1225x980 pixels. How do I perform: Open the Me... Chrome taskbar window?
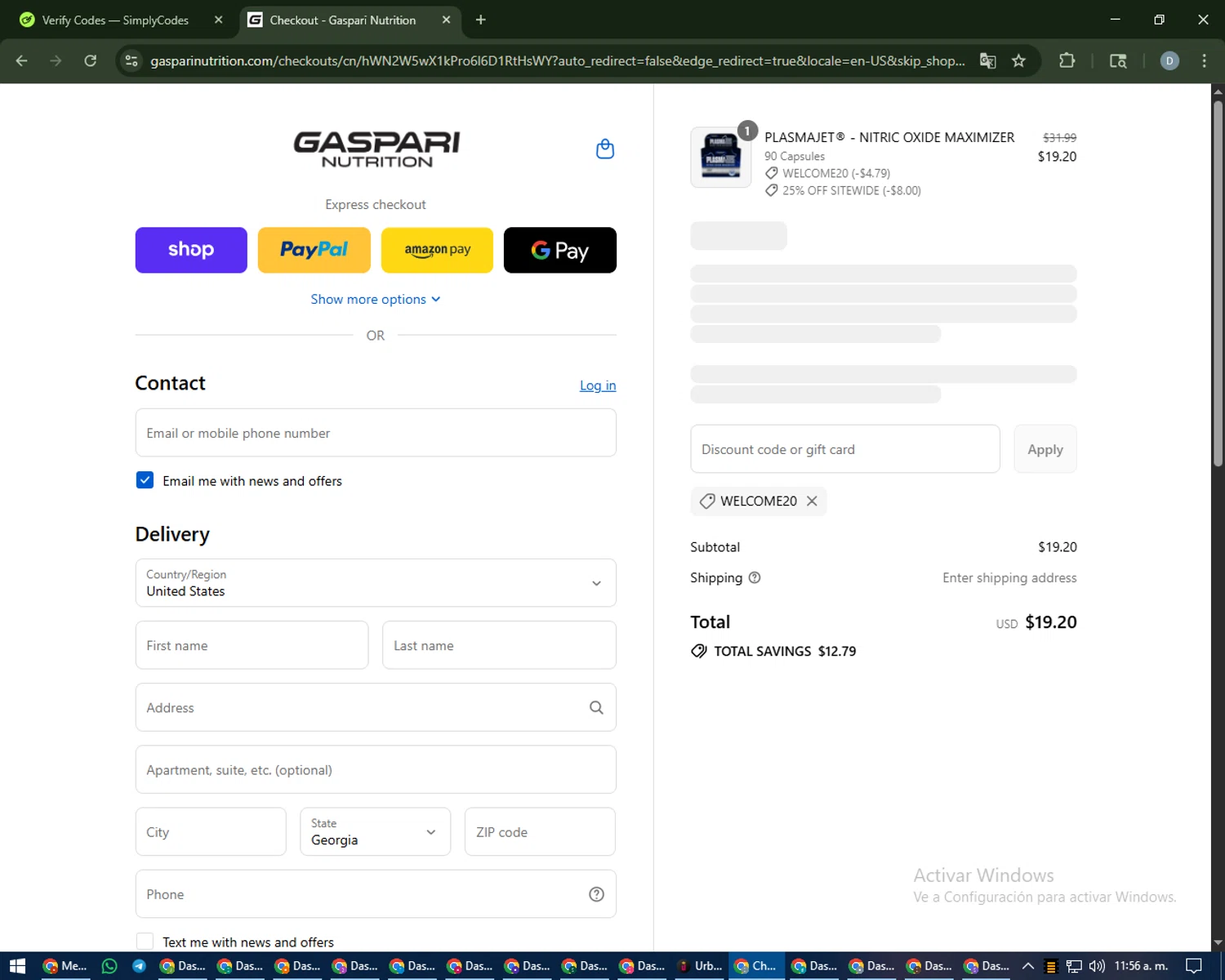(65, 966)
